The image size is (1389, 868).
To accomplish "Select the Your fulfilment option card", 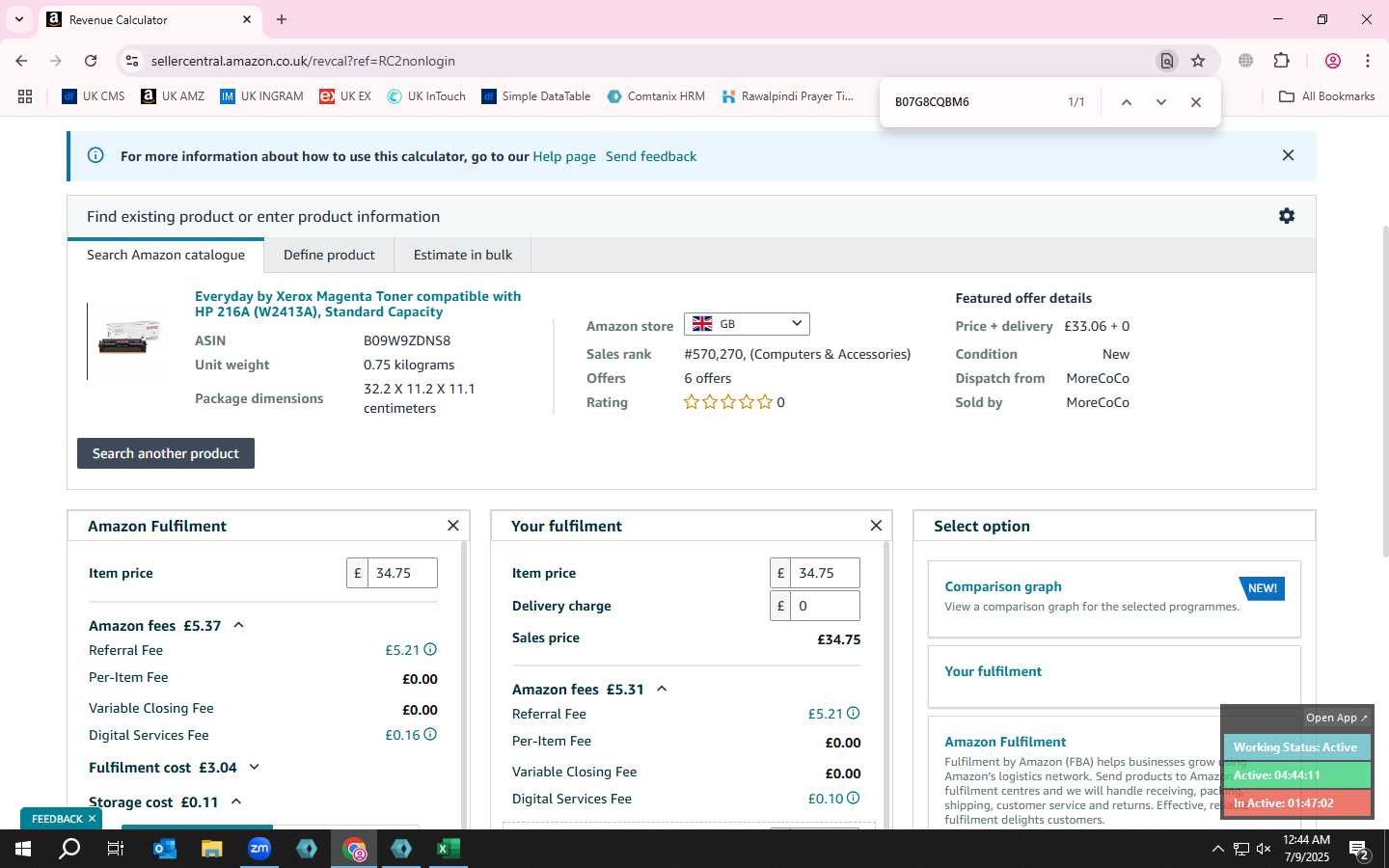I will (x=1114, y=677).
